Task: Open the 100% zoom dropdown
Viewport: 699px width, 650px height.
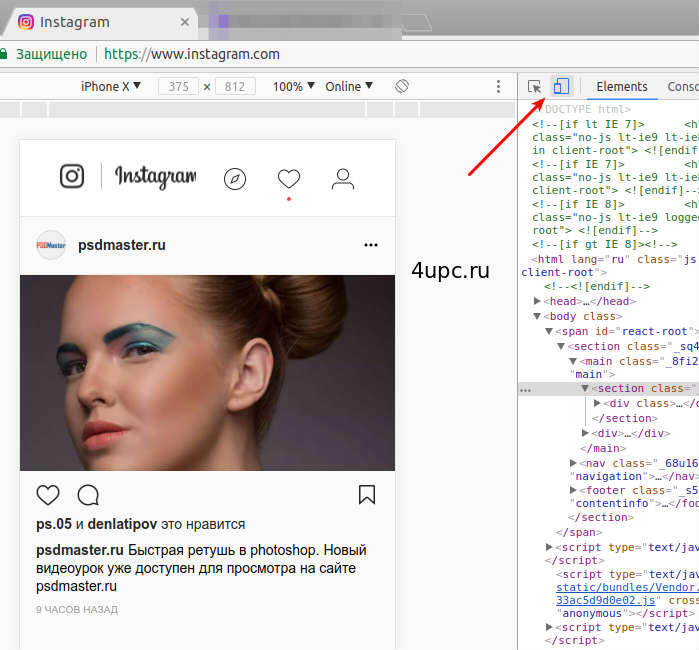Action: 294,86
